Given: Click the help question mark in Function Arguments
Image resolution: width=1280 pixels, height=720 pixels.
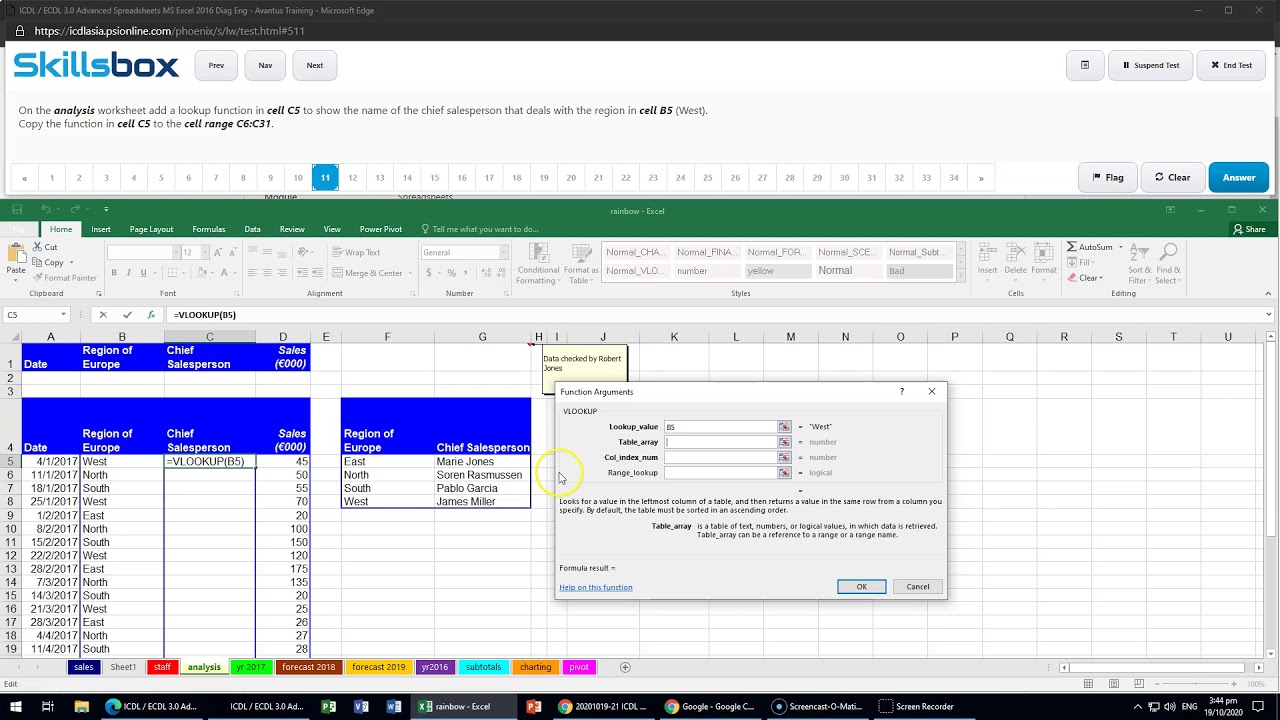Looking at the screenshot, I should 901,392.
